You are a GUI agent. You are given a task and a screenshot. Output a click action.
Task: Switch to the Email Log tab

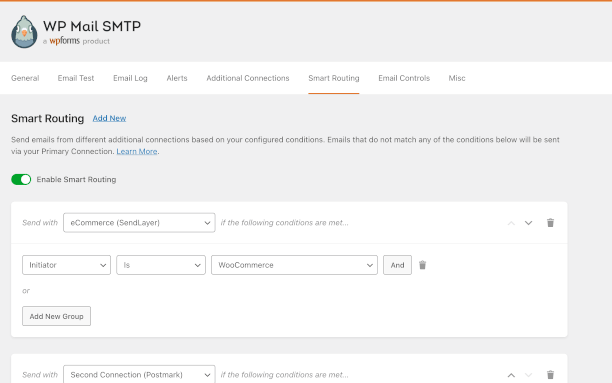130,78
